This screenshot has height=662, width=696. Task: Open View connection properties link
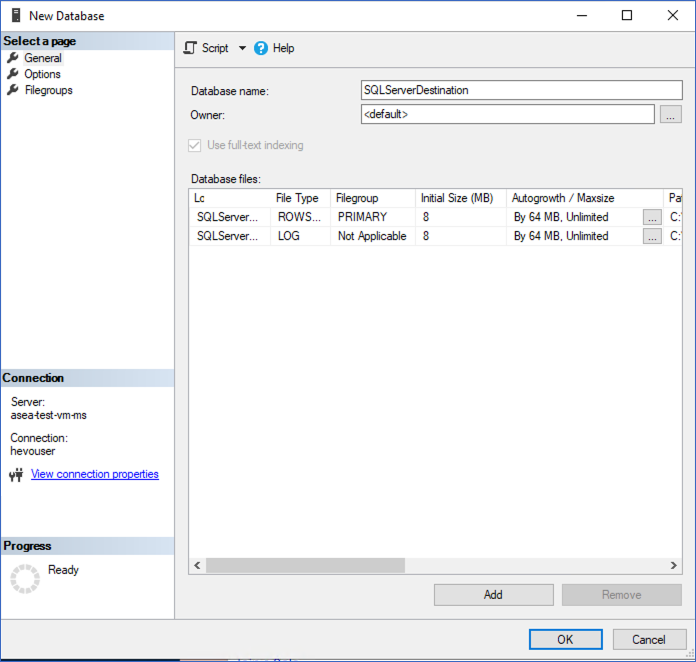click(95, 474)
